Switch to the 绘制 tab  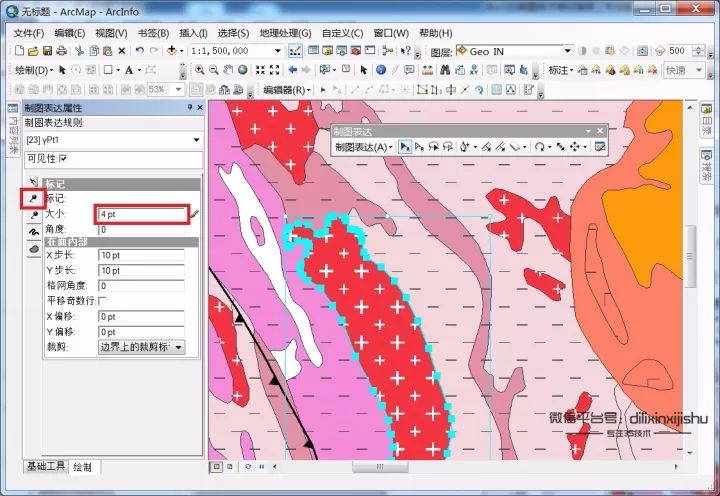click(83, 467)
